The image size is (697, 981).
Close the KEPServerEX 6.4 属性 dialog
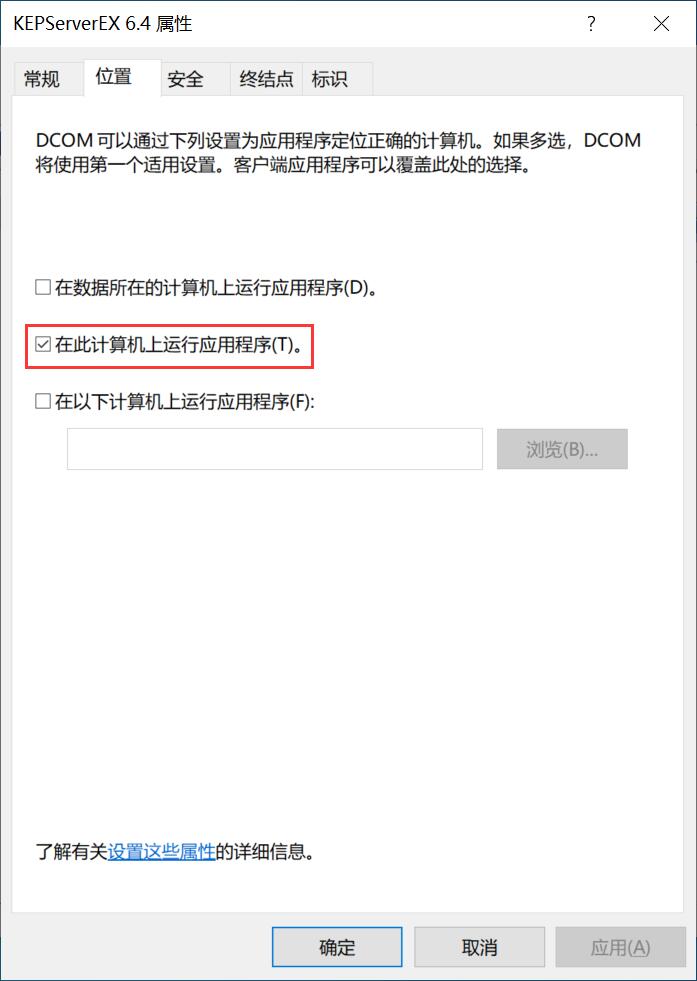click(661, 24)
